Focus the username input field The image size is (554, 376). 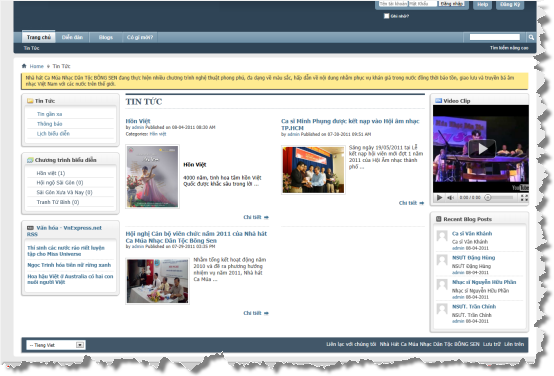pos(393,4)
